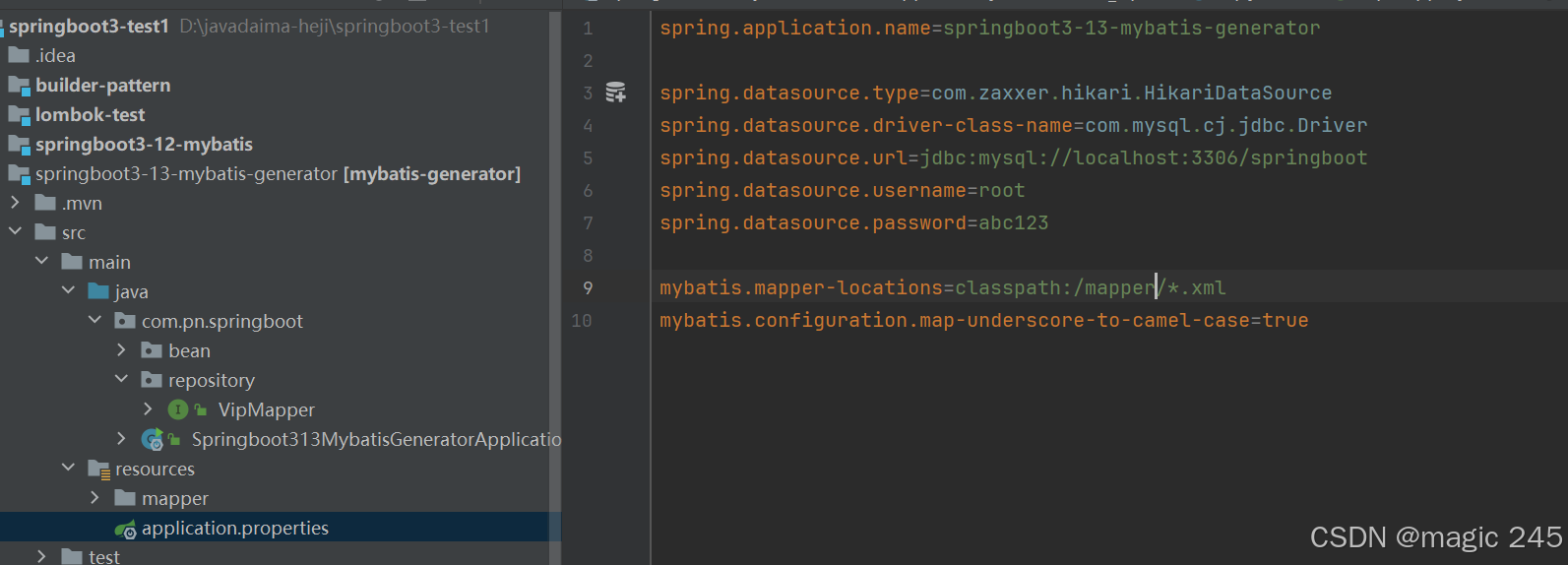Collapse the src folder
This screenshot has height=565, width=1568.
(15, 232)
